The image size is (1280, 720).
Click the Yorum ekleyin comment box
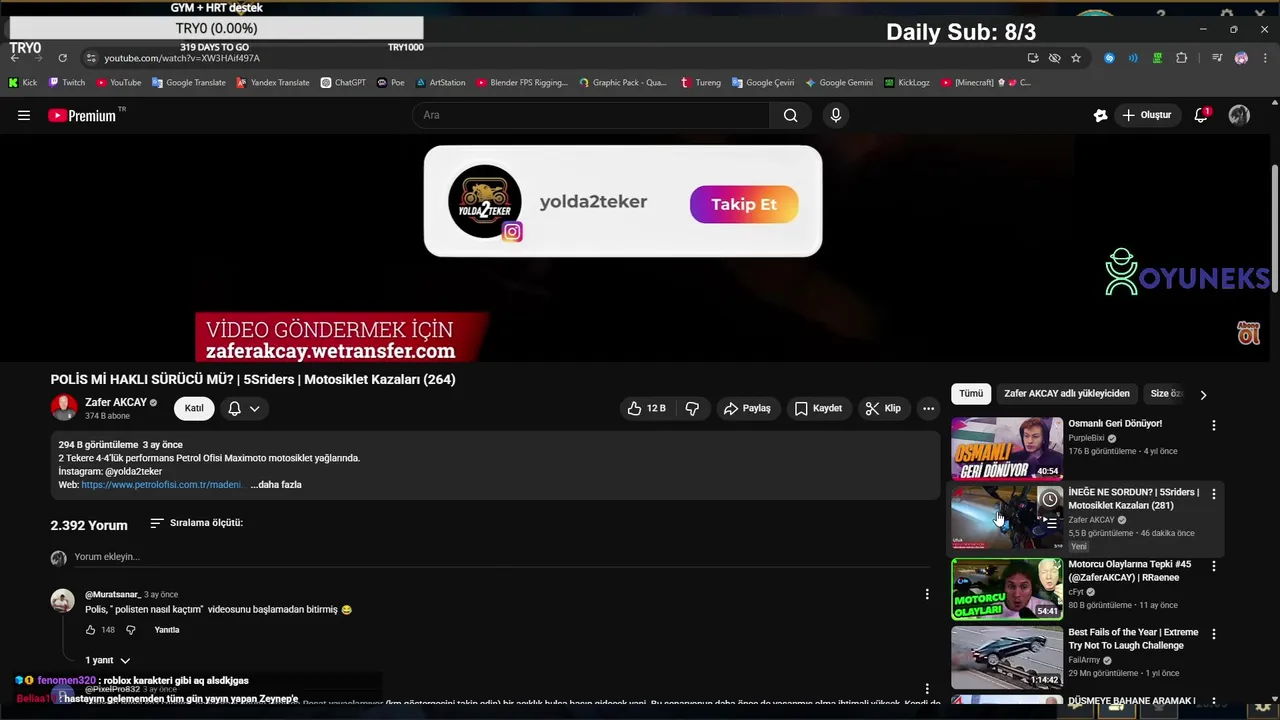click(x=500, y=557)
